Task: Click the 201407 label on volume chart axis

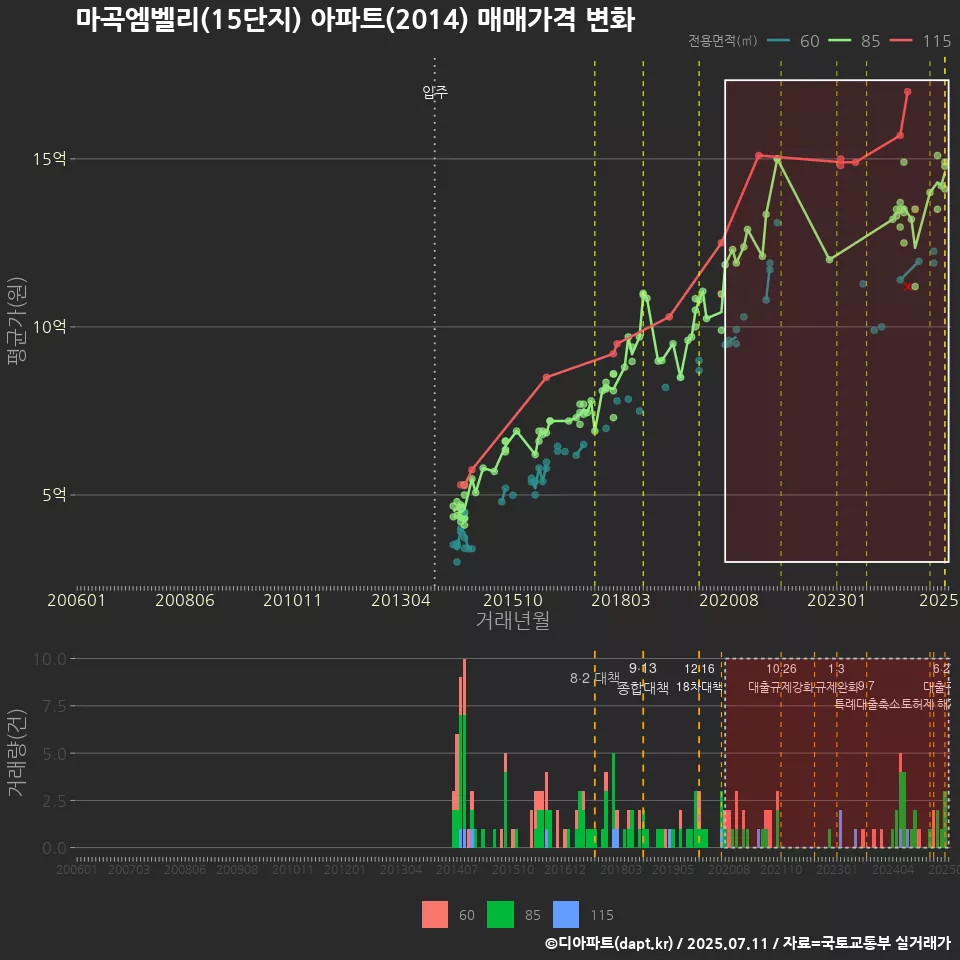Action: click(457, 869)
